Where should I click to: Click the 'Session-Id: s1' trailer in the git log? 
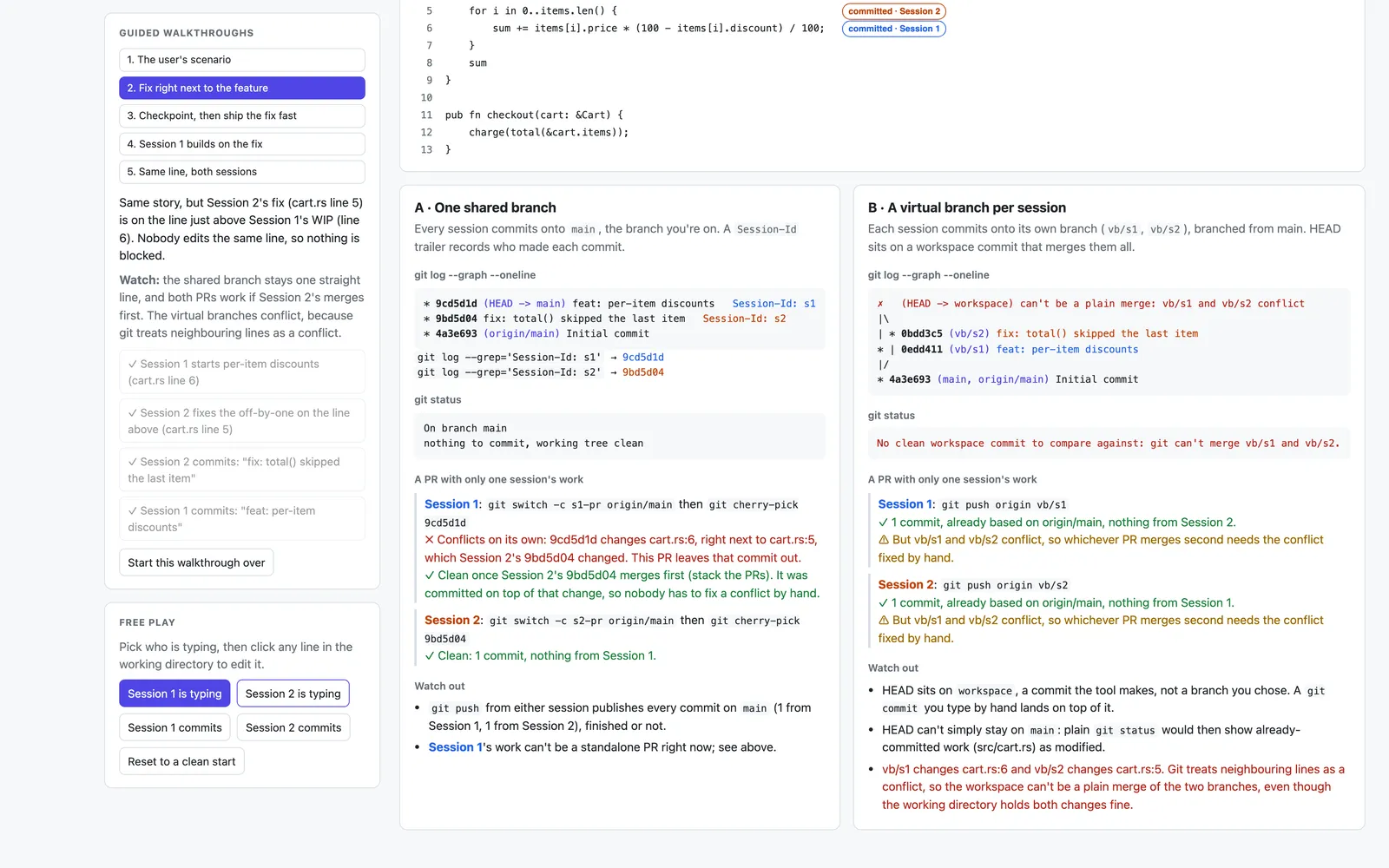coord(773,304)
